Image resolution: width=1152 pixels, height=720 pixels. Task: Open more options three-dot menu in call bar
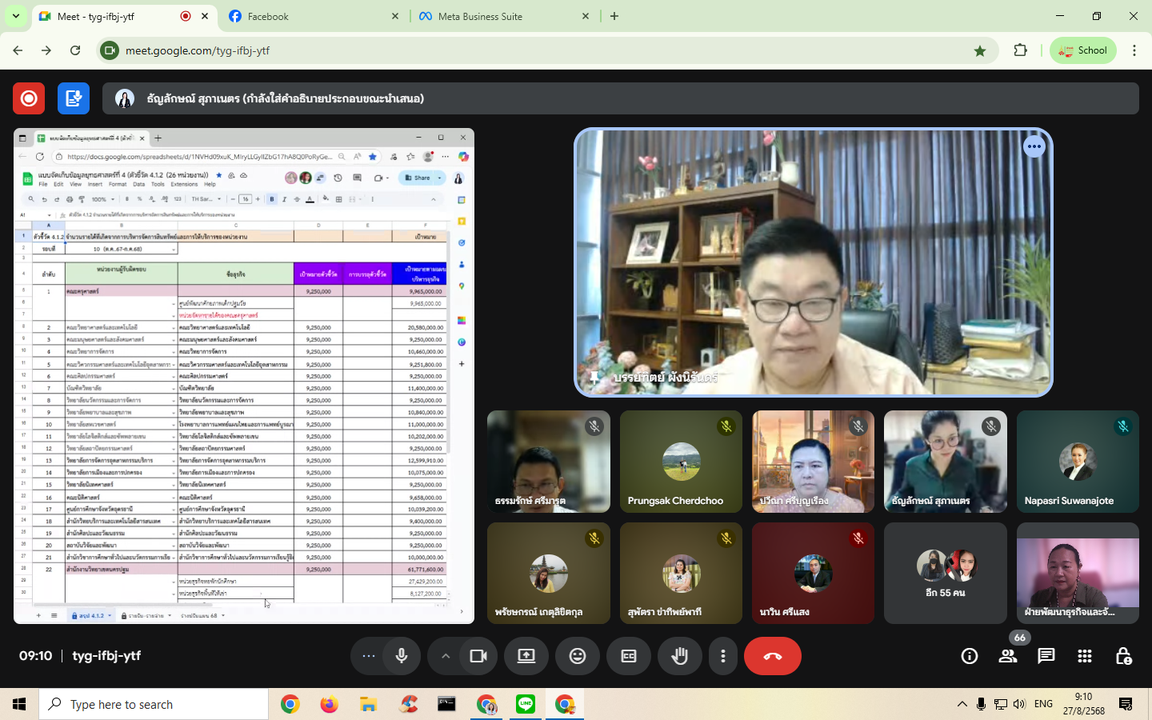point(723,656)
